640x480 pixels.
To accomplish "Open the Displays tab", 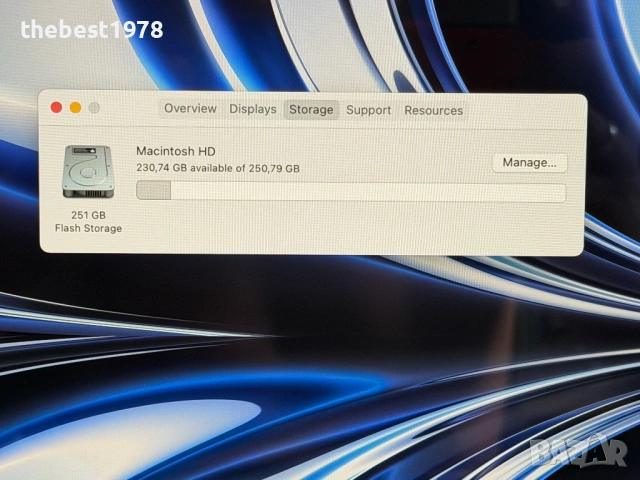I will point(253,109).
